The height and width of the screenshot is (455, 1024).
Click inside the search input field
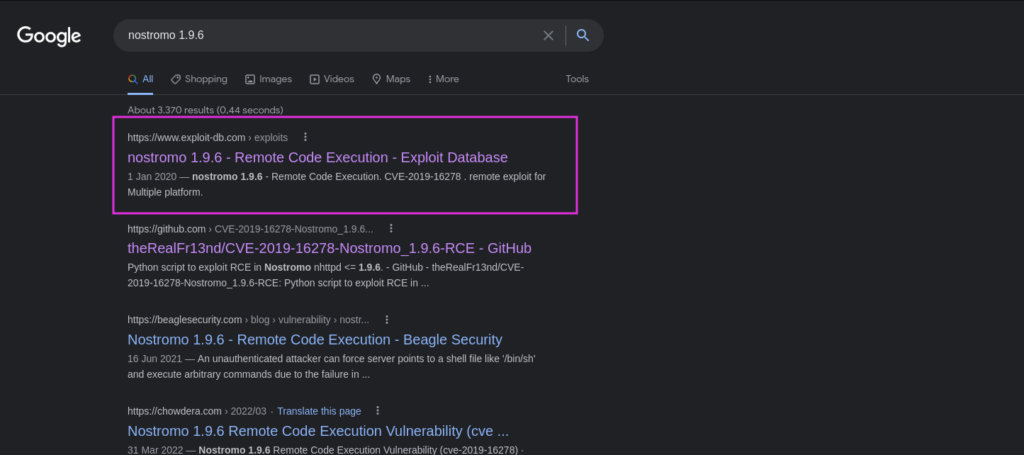click(x=330, y=36)
